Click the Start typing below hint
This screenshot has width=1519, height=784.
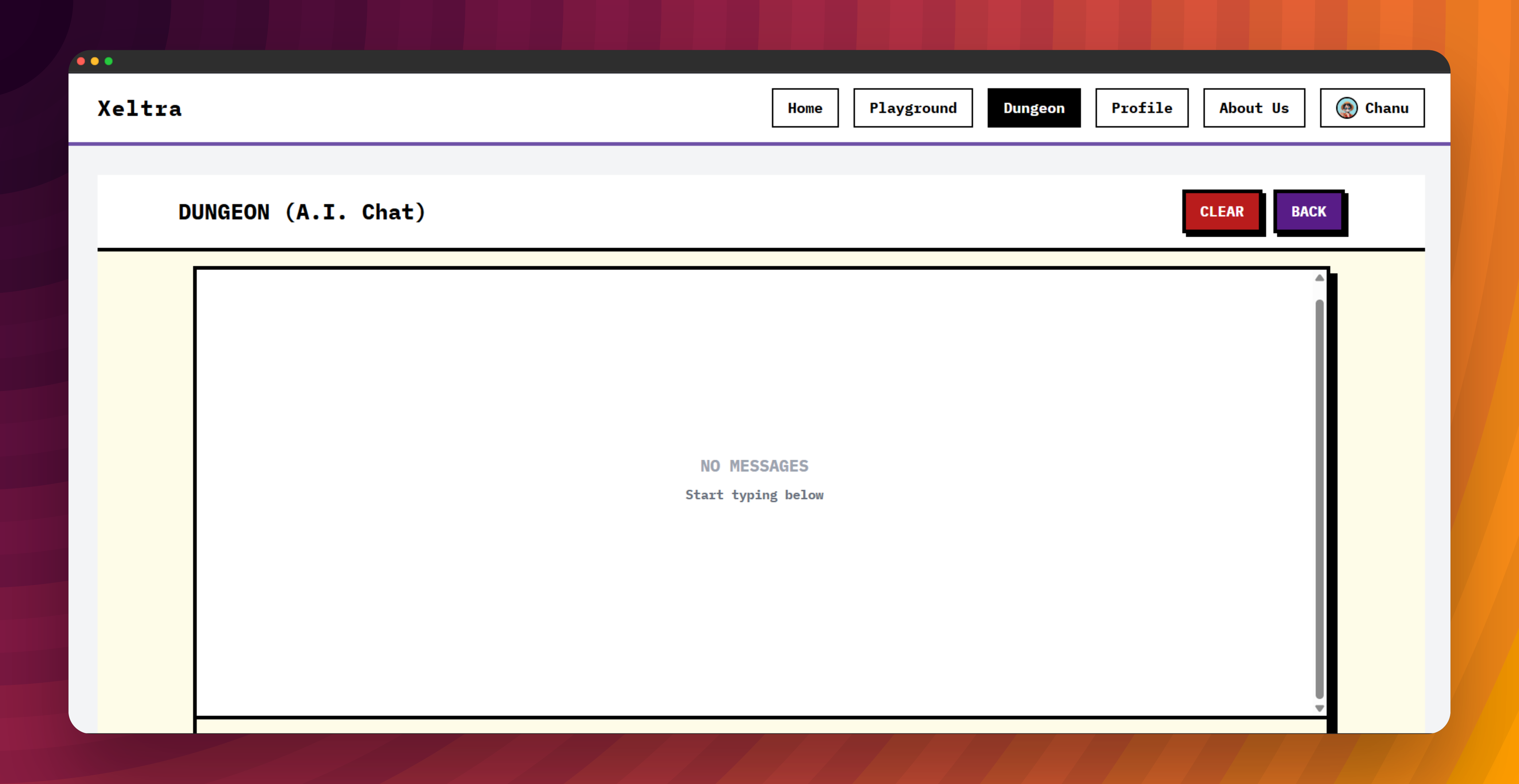[754, 495]
